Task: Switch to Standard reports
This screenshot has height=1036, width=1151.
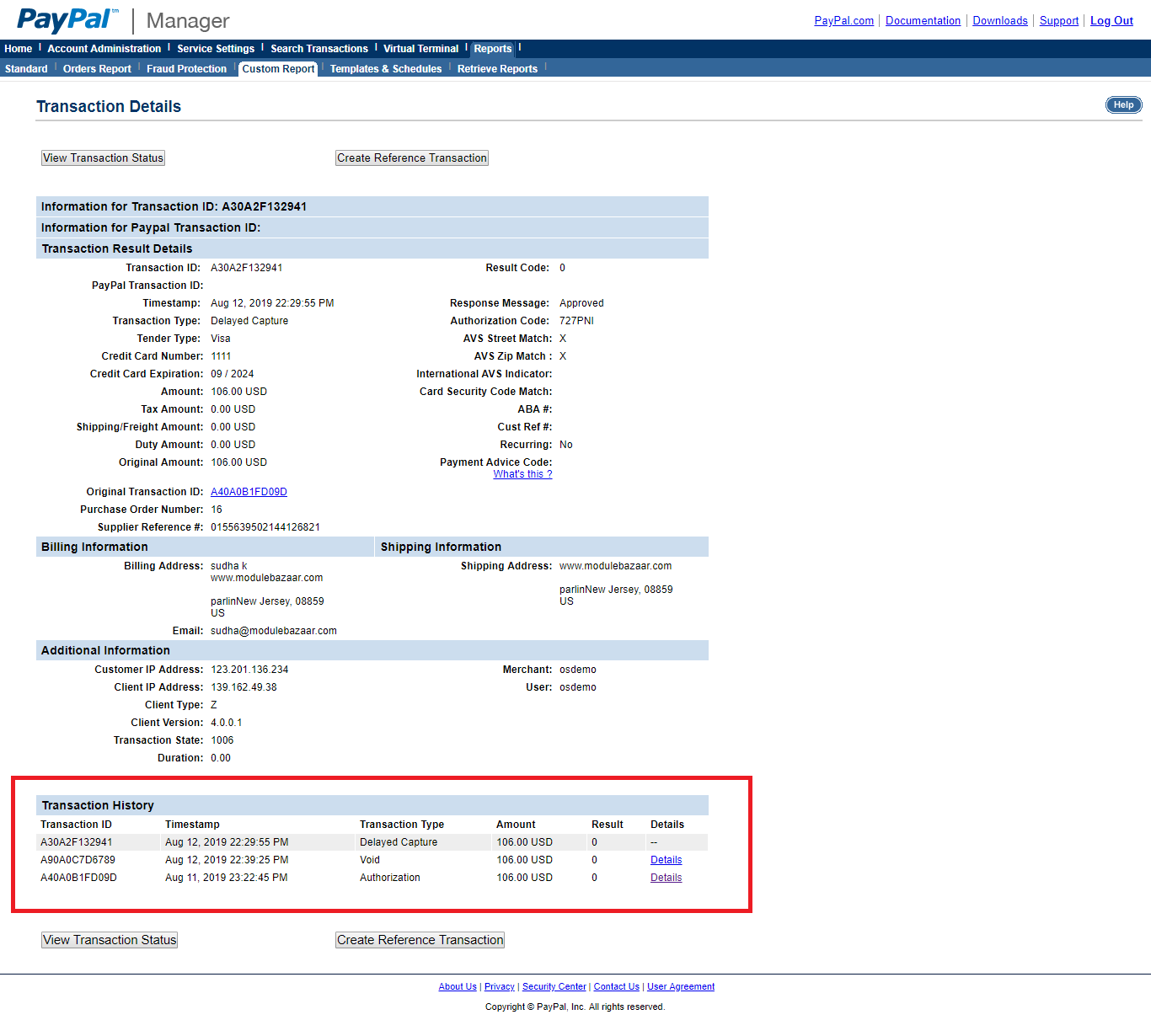Action: click(26, 69)
